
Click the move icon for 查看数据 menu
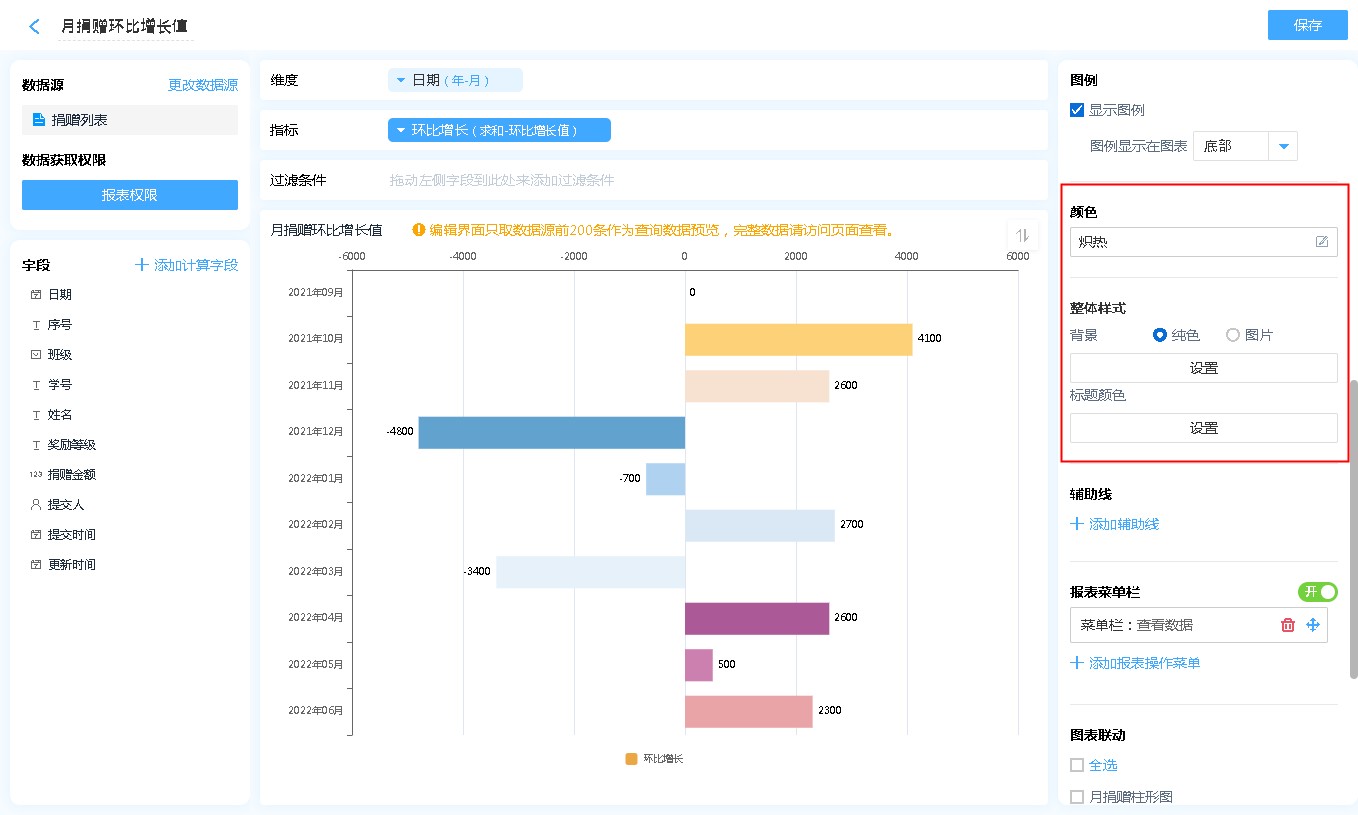[1313, 625]
